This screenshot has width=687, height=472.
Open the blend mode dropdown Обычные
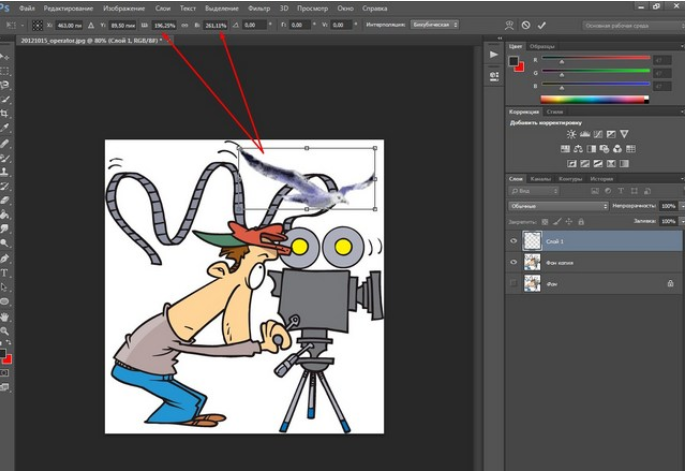pos(560,206)
